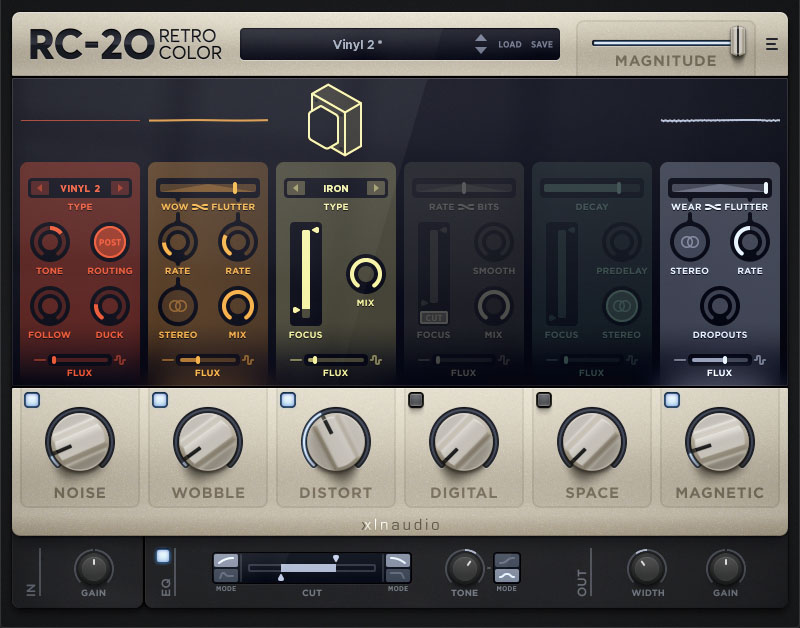Select next distortion type after IRON
Screen dimensions: 800x628
[x=377, y=188]
